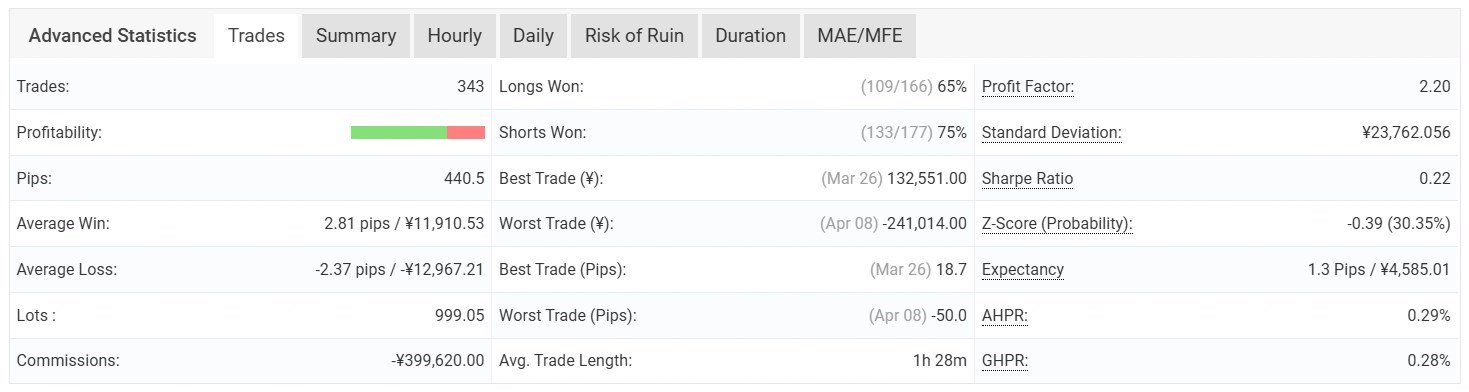Open the MAE/MFE tab
Image resolution: width=1469 pixels, height=392 pixels.
[859, 36]
